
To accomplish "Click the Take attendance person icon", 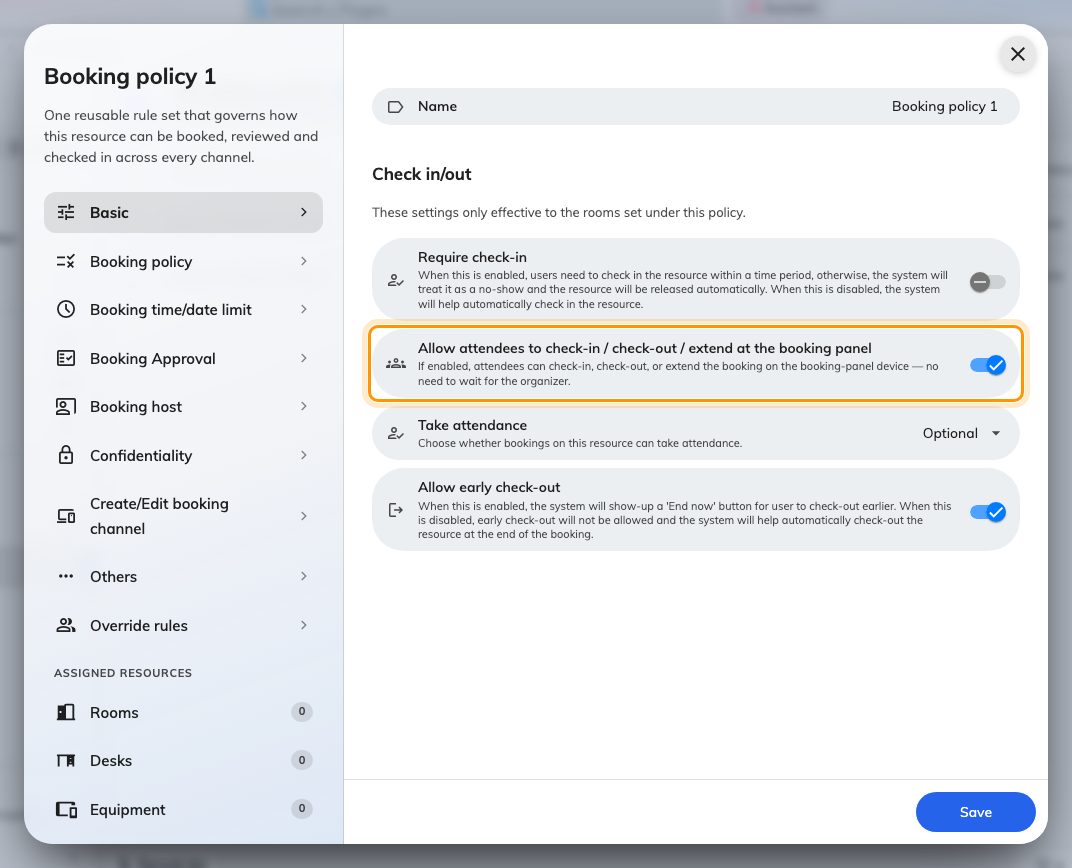I will pos(395,433).
